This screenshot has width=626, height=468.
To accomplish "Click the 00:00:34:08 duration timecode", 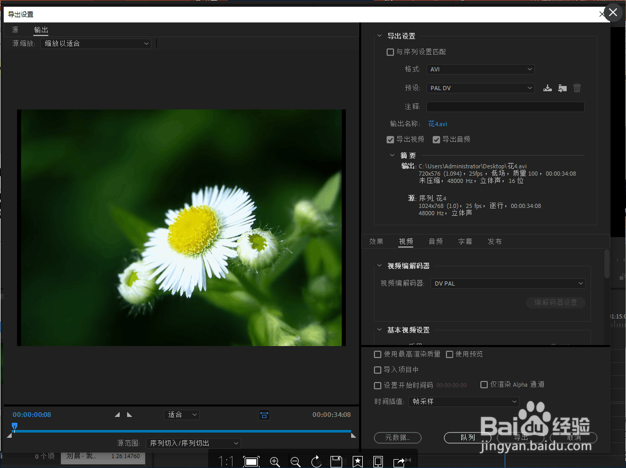I will point(331,414).
